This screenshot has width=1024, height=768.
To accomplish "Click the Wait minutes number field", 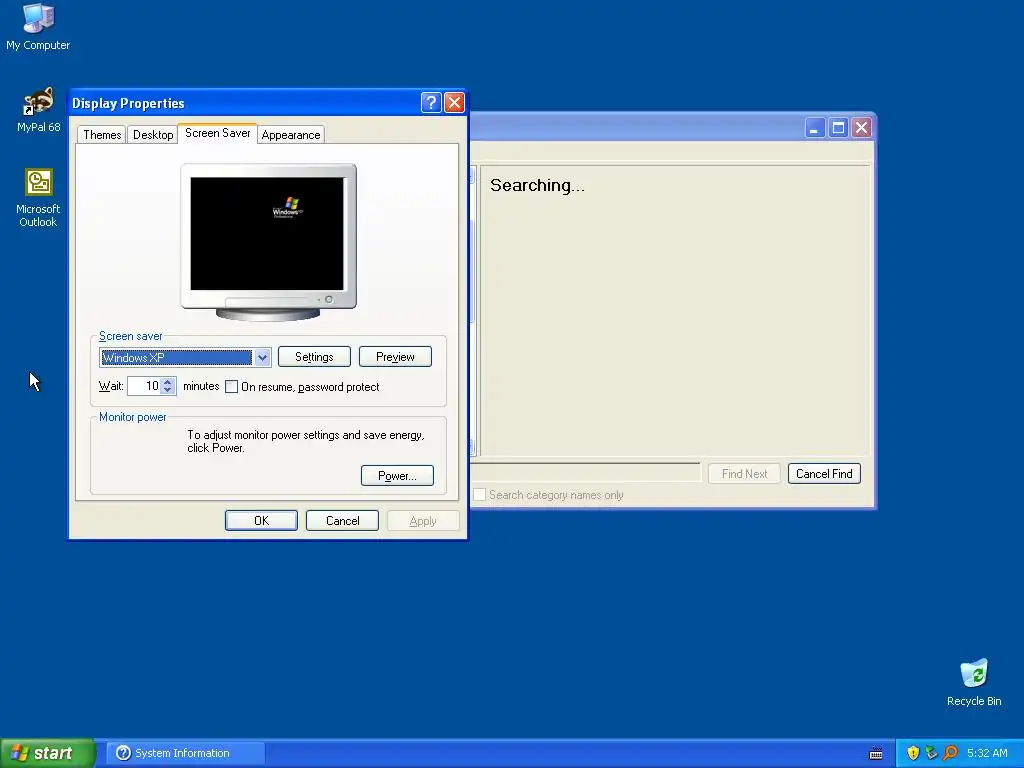I will 144,386.
